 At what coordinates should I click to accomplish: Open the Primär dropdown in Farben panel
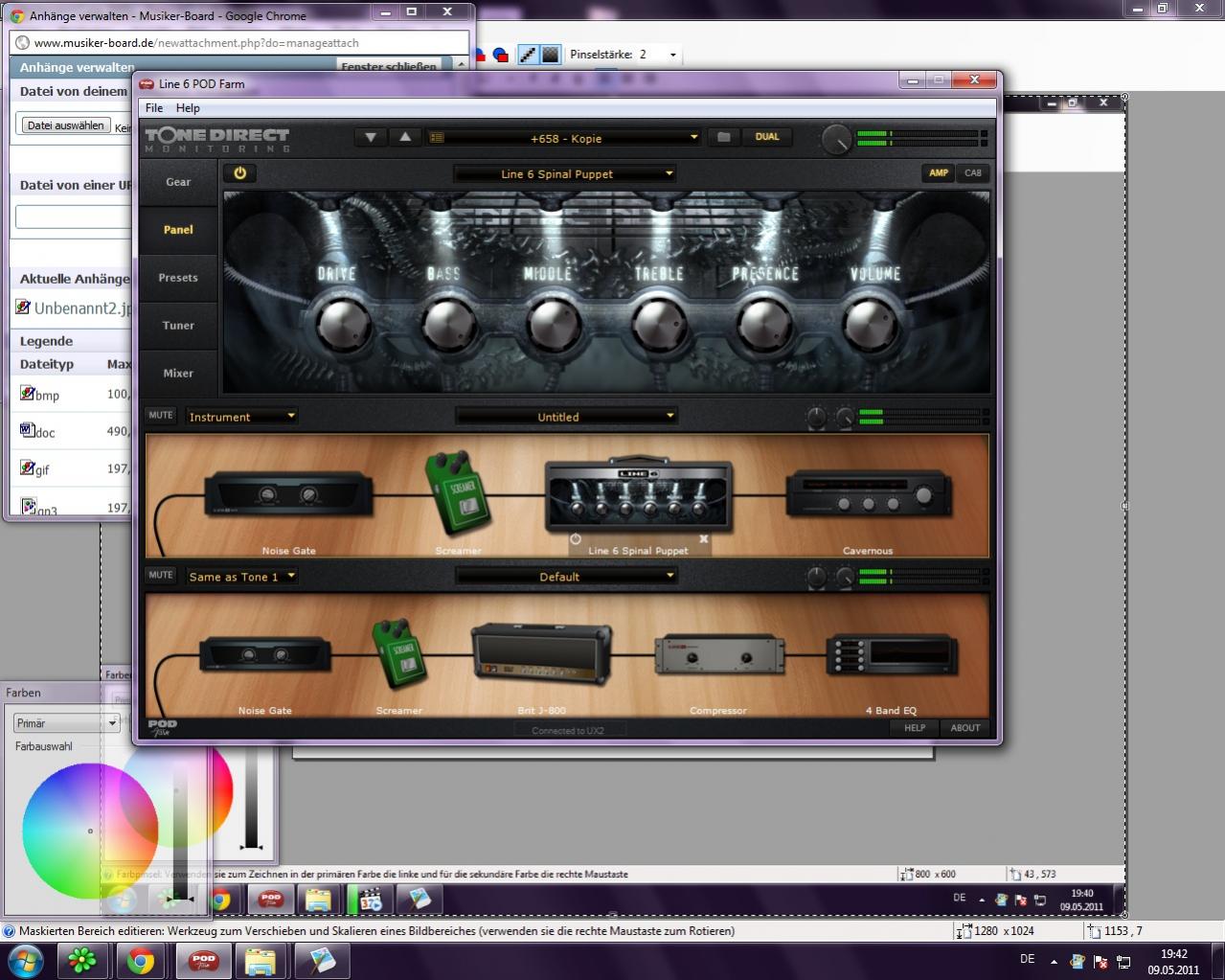66,723
